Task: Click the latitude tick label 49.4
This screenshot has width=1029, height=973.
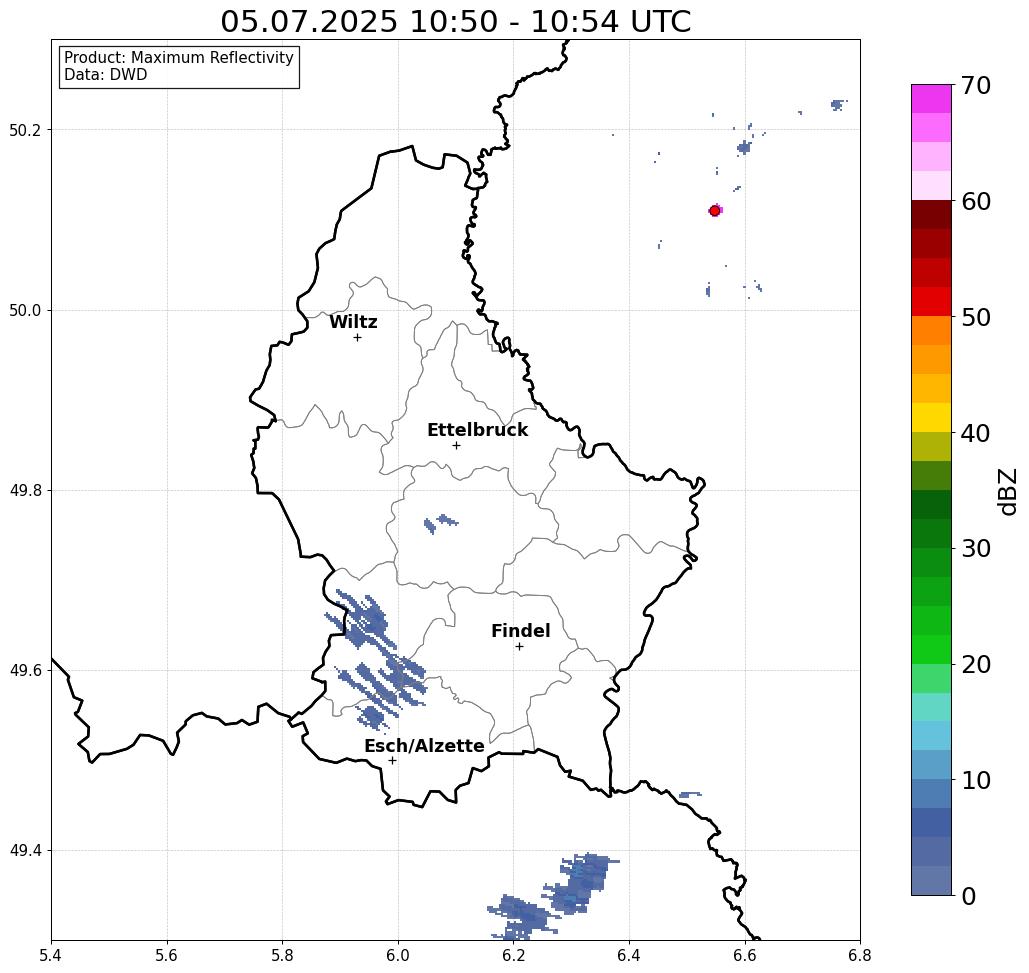Action: pyautogui.click(x=25, y=851)
